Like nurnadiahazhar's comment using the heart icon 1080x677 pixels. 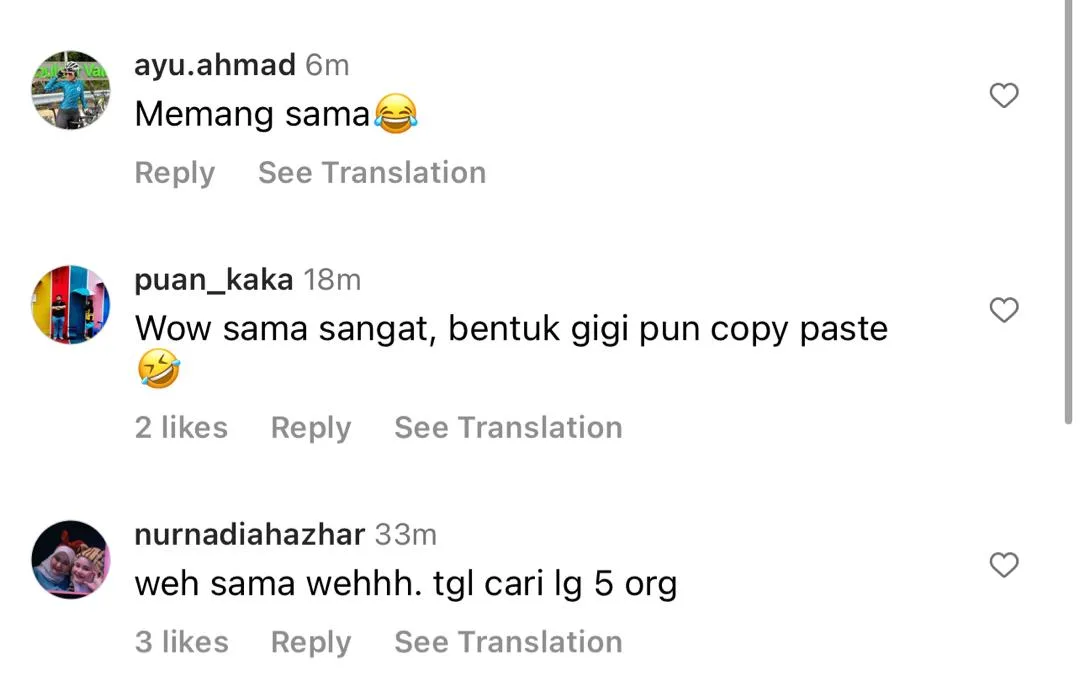pyautogui.click(x=1003, y=565)
